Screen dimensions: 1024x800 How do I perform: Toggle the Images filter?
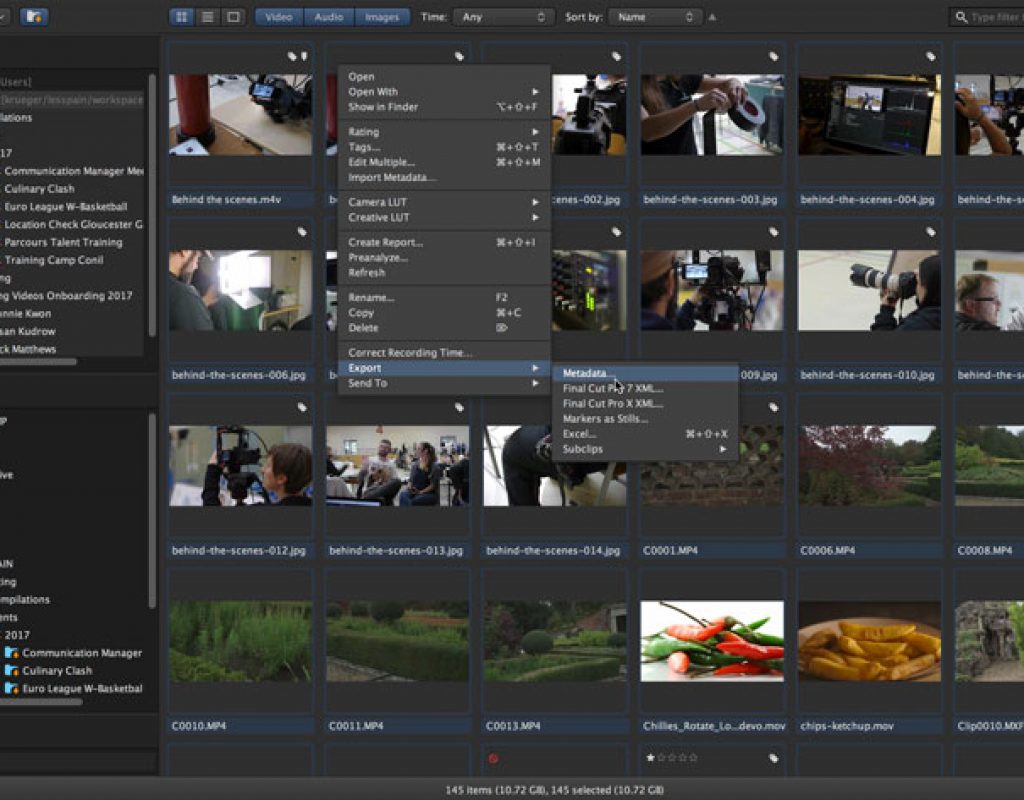(x=382, y=17)
